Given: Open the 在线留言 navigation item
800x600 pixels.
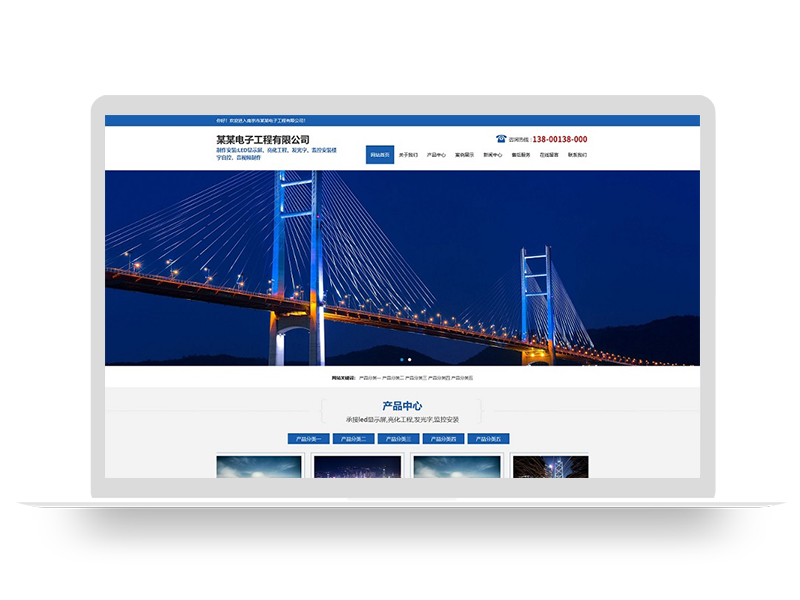Looking at the screenshot, I should (x=548, y=155).
